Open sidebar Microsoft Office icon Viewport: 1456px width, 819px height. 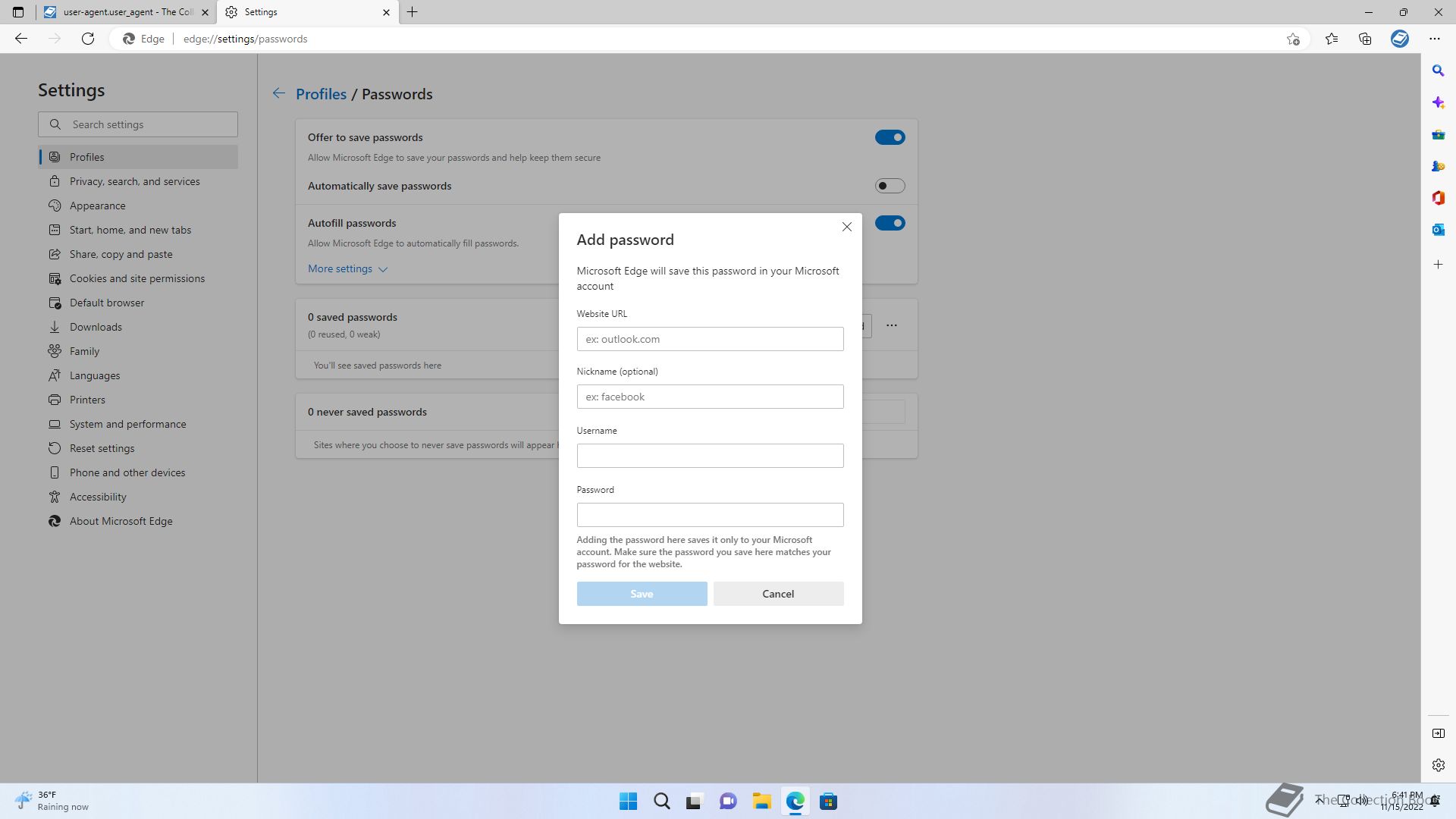(x=1439, y=198)
